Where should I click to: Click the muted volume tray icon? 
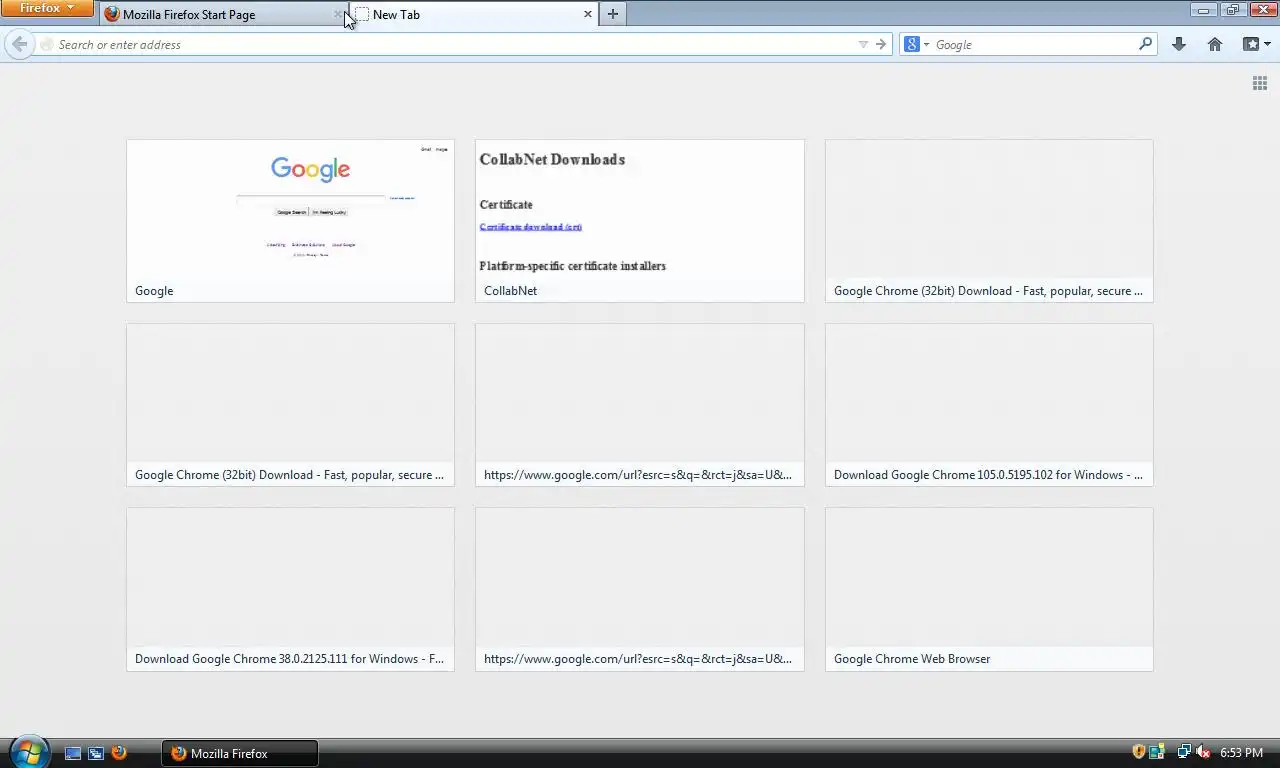(1203, 752)
